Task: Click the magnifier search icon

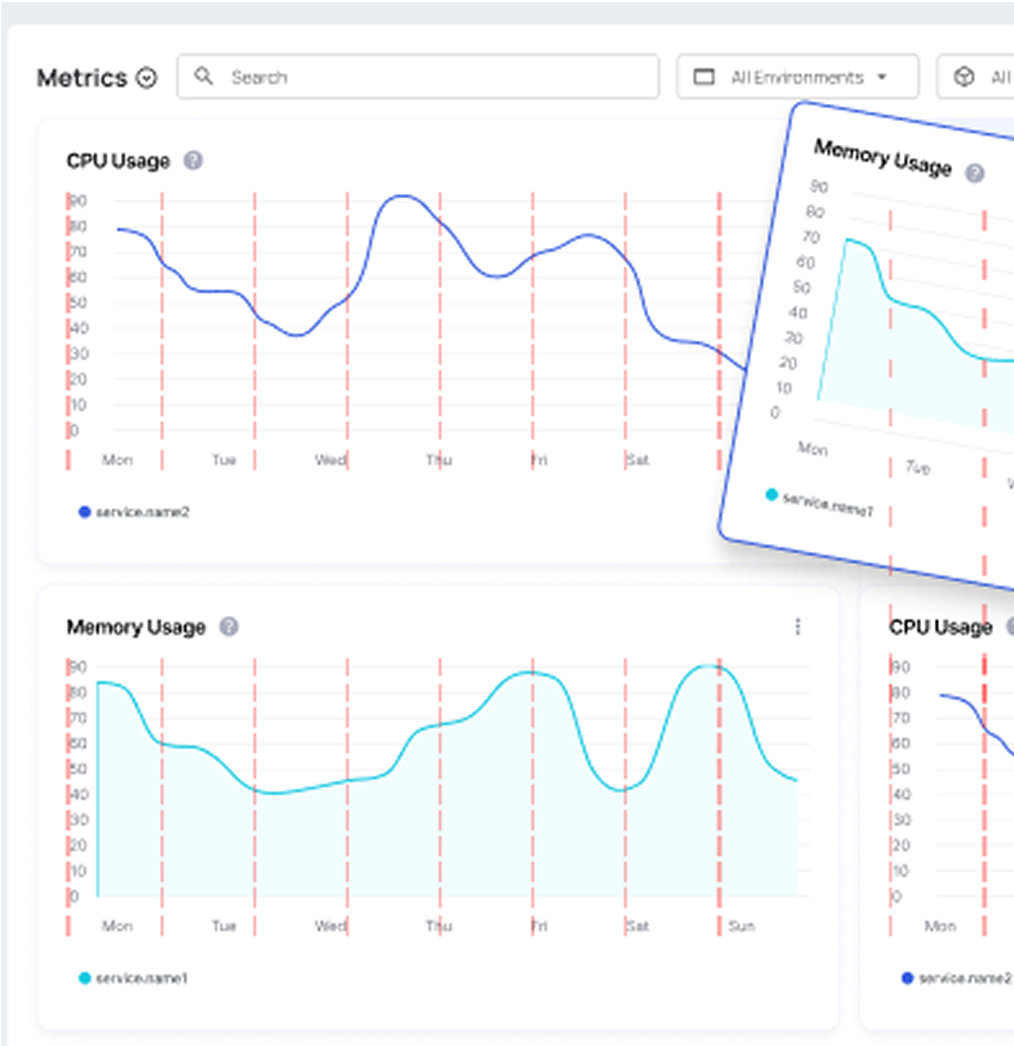Action: (203, 76)
